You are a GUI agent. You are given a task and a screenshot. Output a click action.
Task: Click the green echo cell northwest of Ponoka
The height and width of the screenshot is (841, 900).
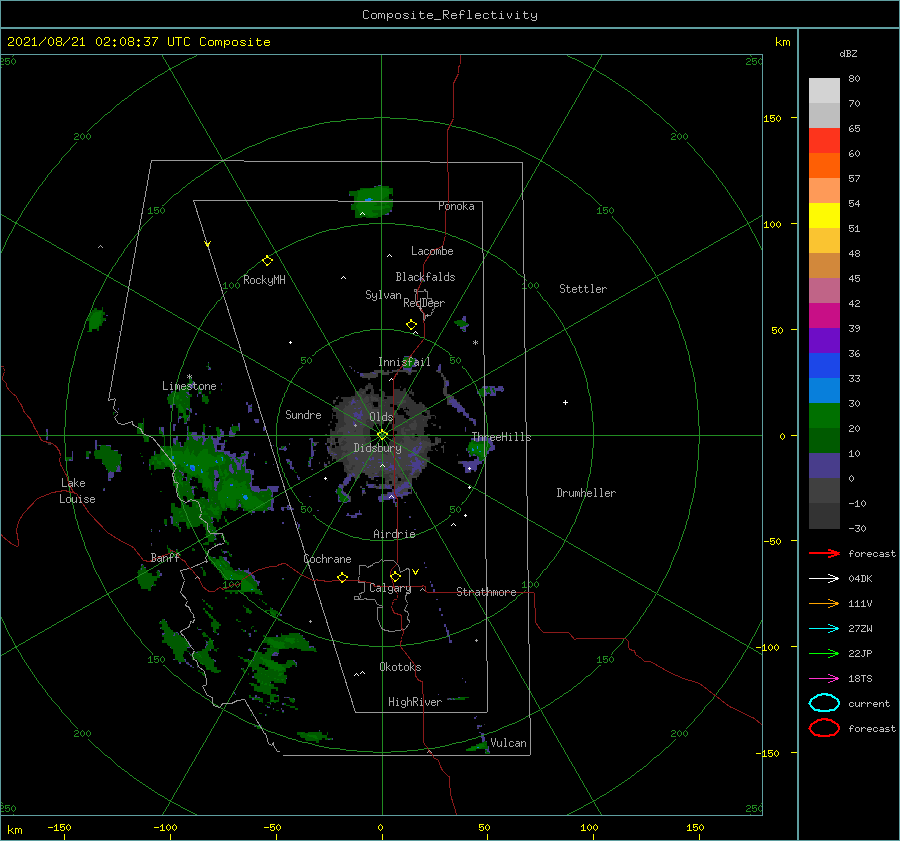click(x=371, y=201)
